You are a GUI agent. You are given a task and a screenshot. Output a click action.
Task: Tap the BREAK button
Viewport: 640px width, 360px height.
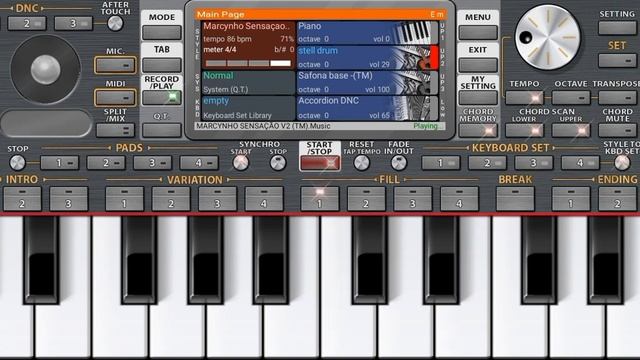pos(515,198)
